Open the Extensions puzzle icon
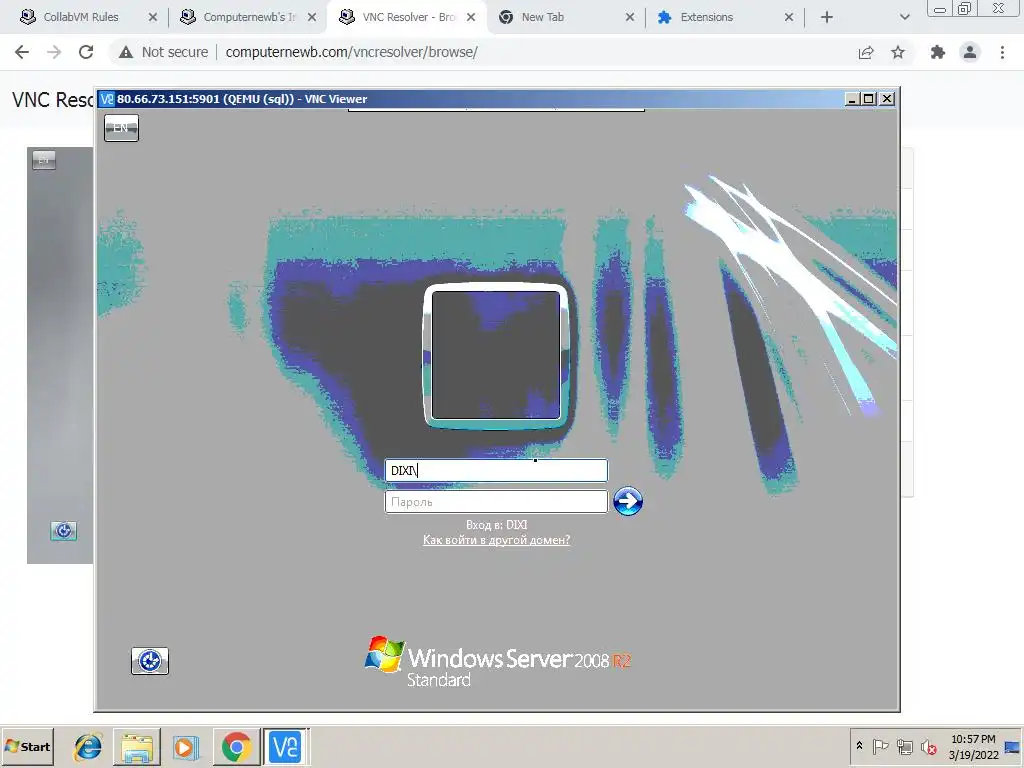Screen dimensions: 1024x768 coord(938,52)
